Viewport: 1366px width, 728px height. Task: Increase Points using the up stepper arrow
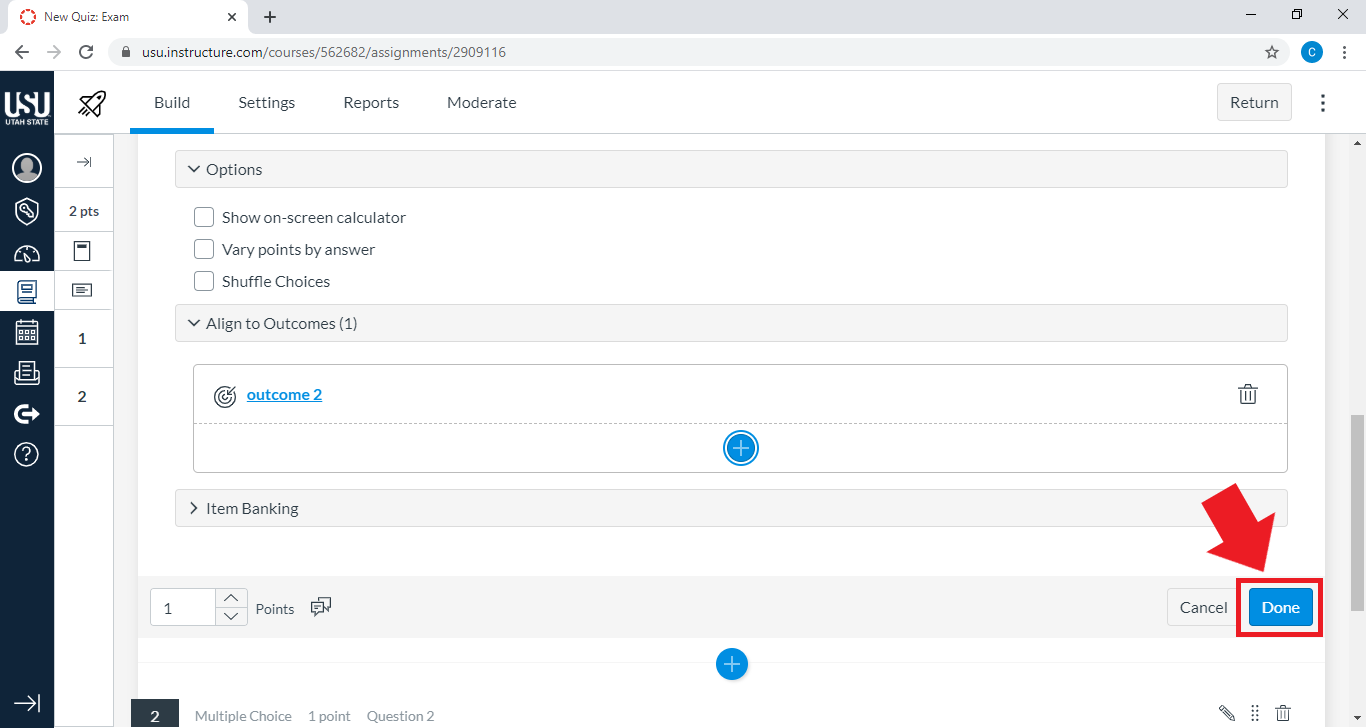[231, 599]
